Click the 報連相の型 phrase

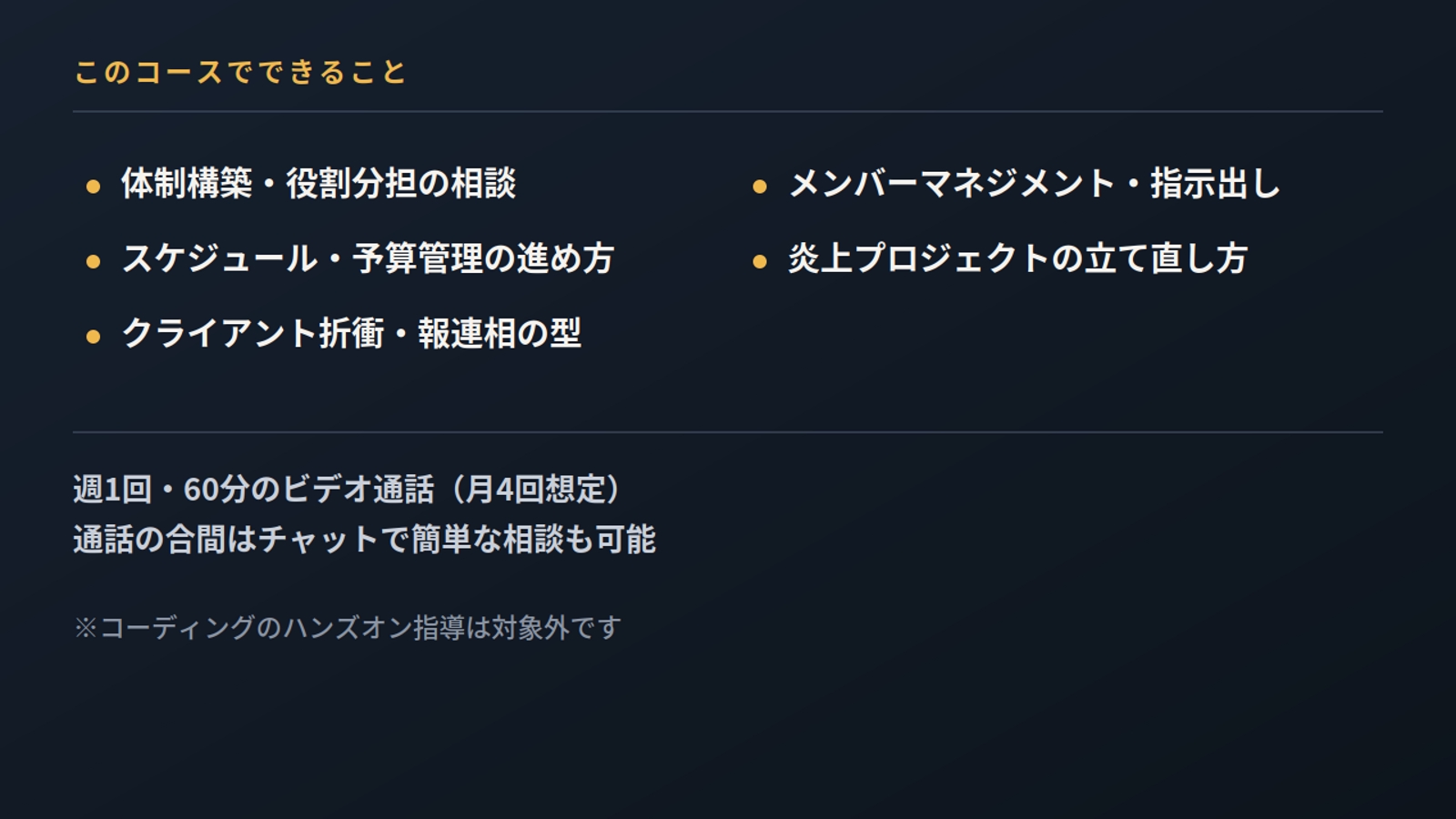click(x=500, y=332)
